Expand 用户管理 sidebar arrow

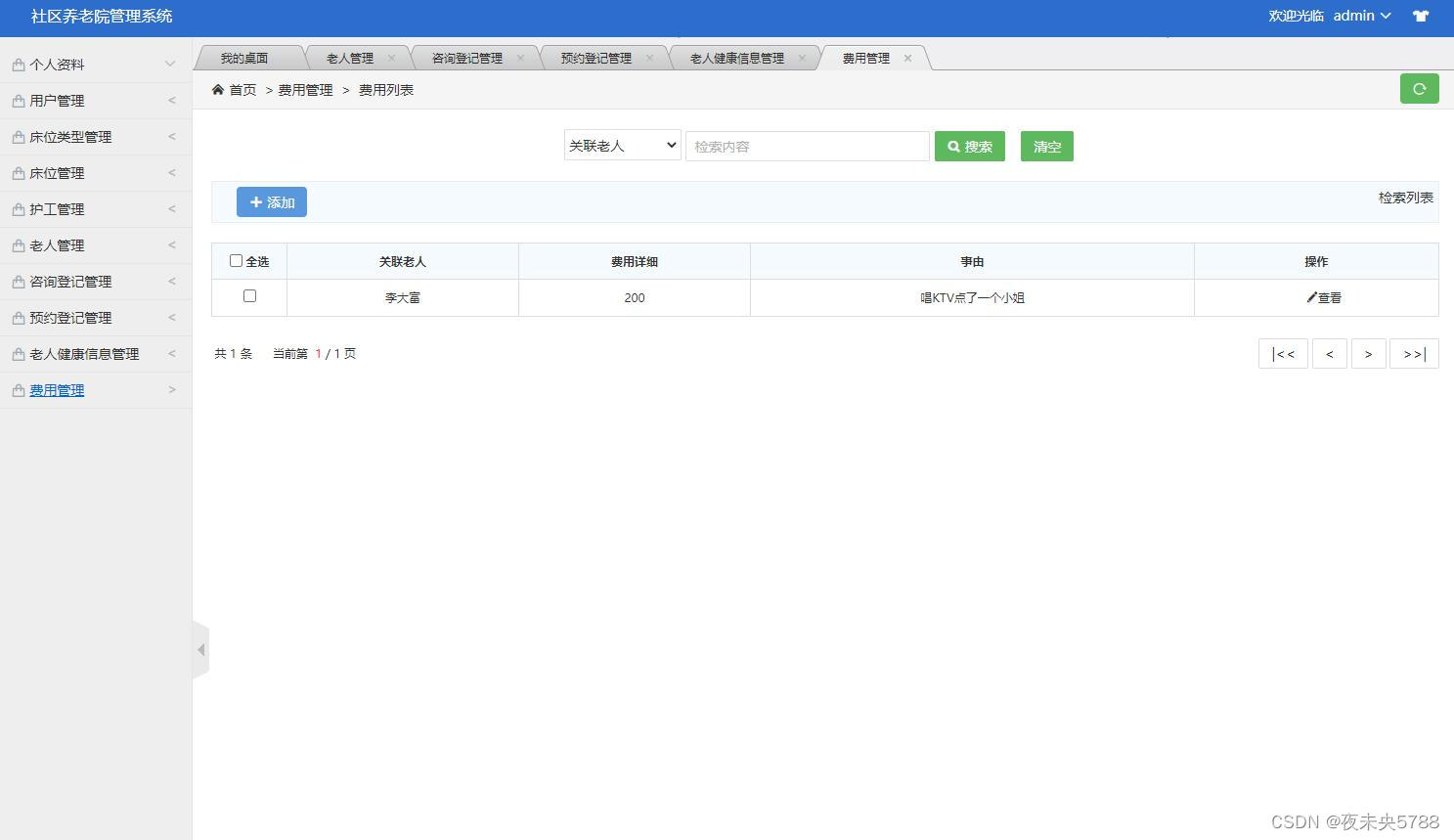point(172,100)
